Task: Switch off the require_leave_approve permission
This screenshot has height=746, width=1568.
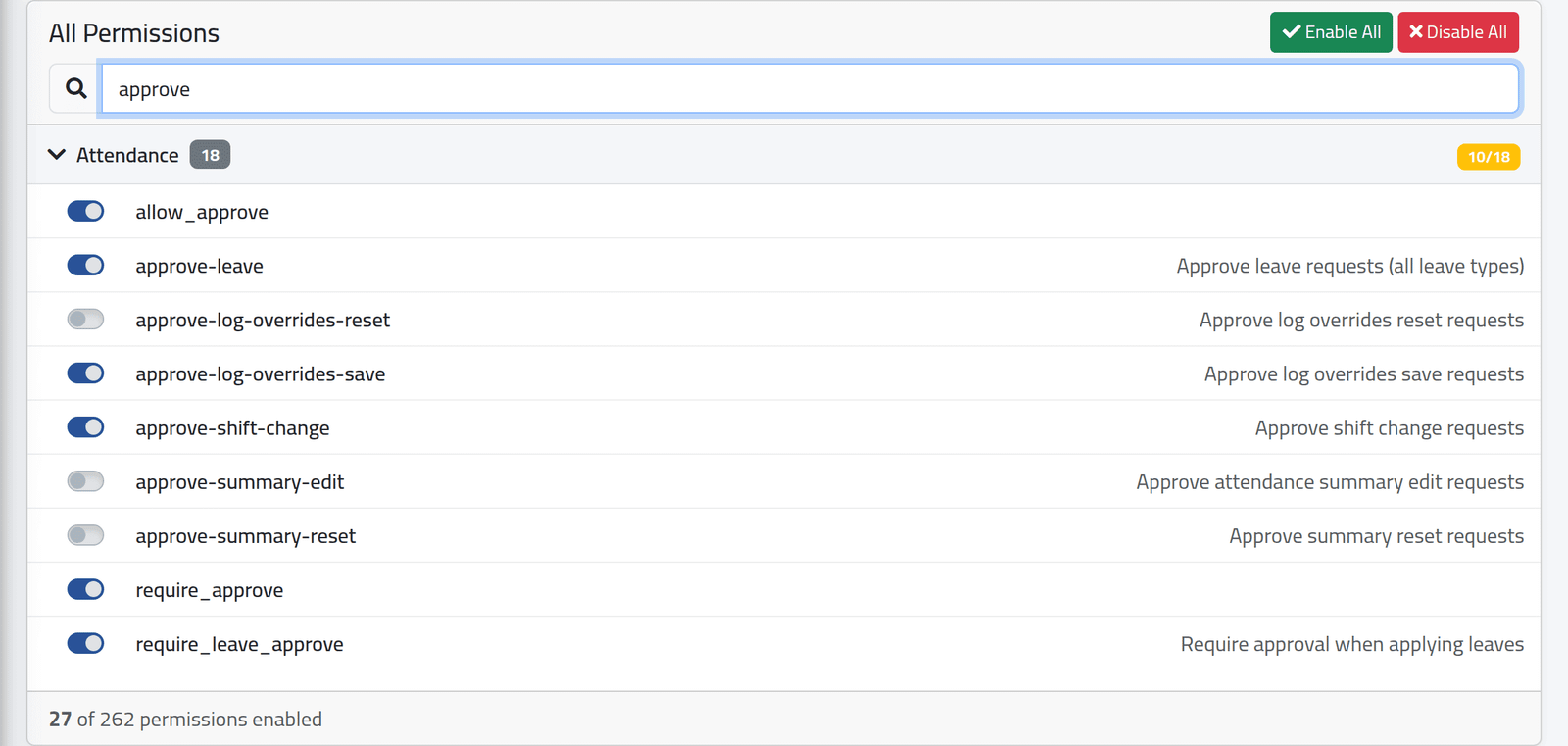Action: [85, 642]
